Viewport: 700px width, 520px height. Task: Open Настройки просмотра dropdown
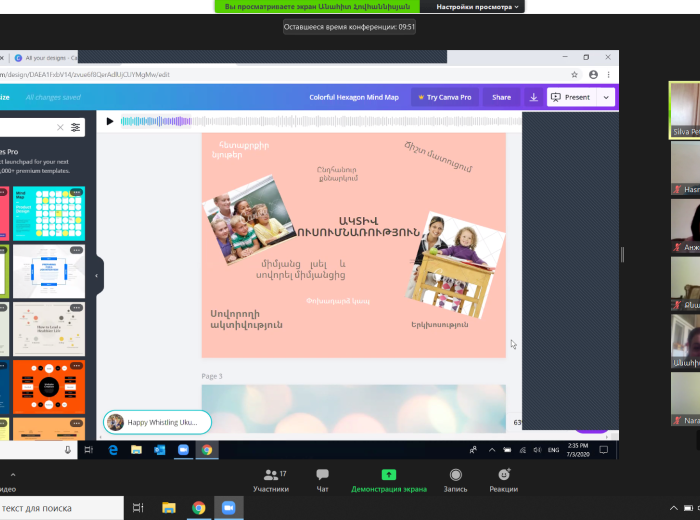point(477,7)
